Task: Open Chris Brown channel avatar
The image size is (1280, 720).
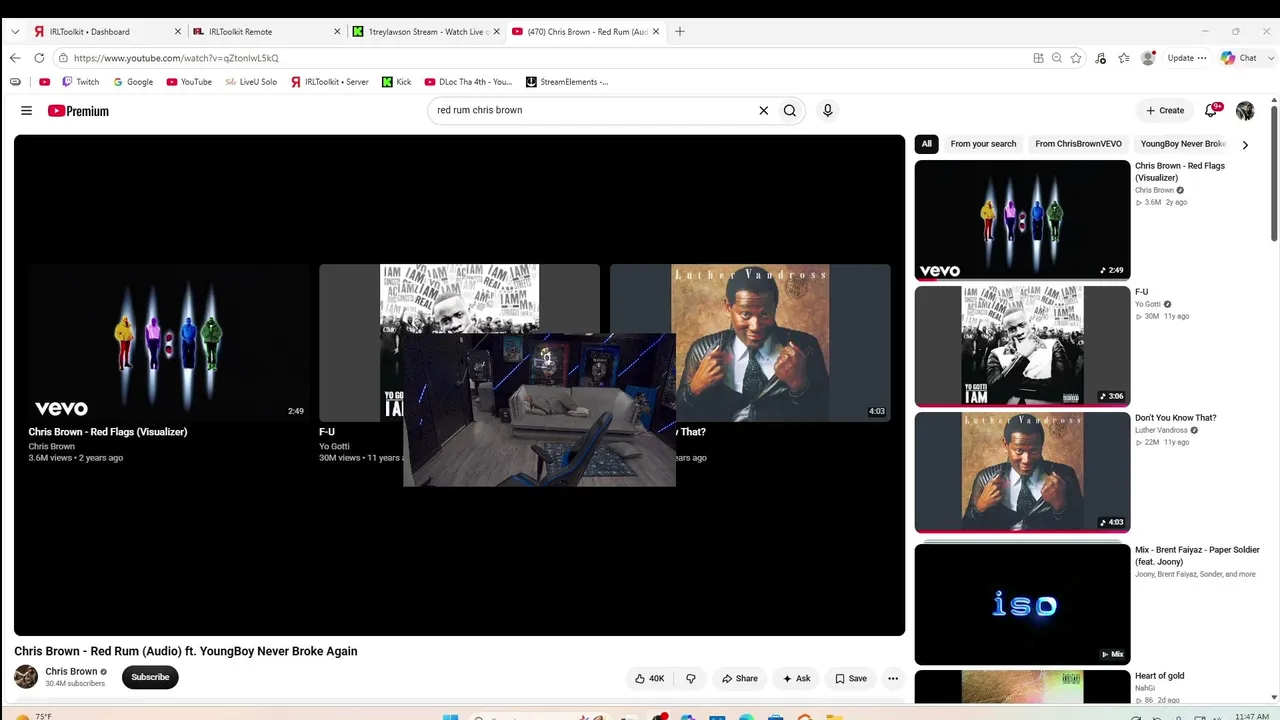Action: click(x=26, y=677)
